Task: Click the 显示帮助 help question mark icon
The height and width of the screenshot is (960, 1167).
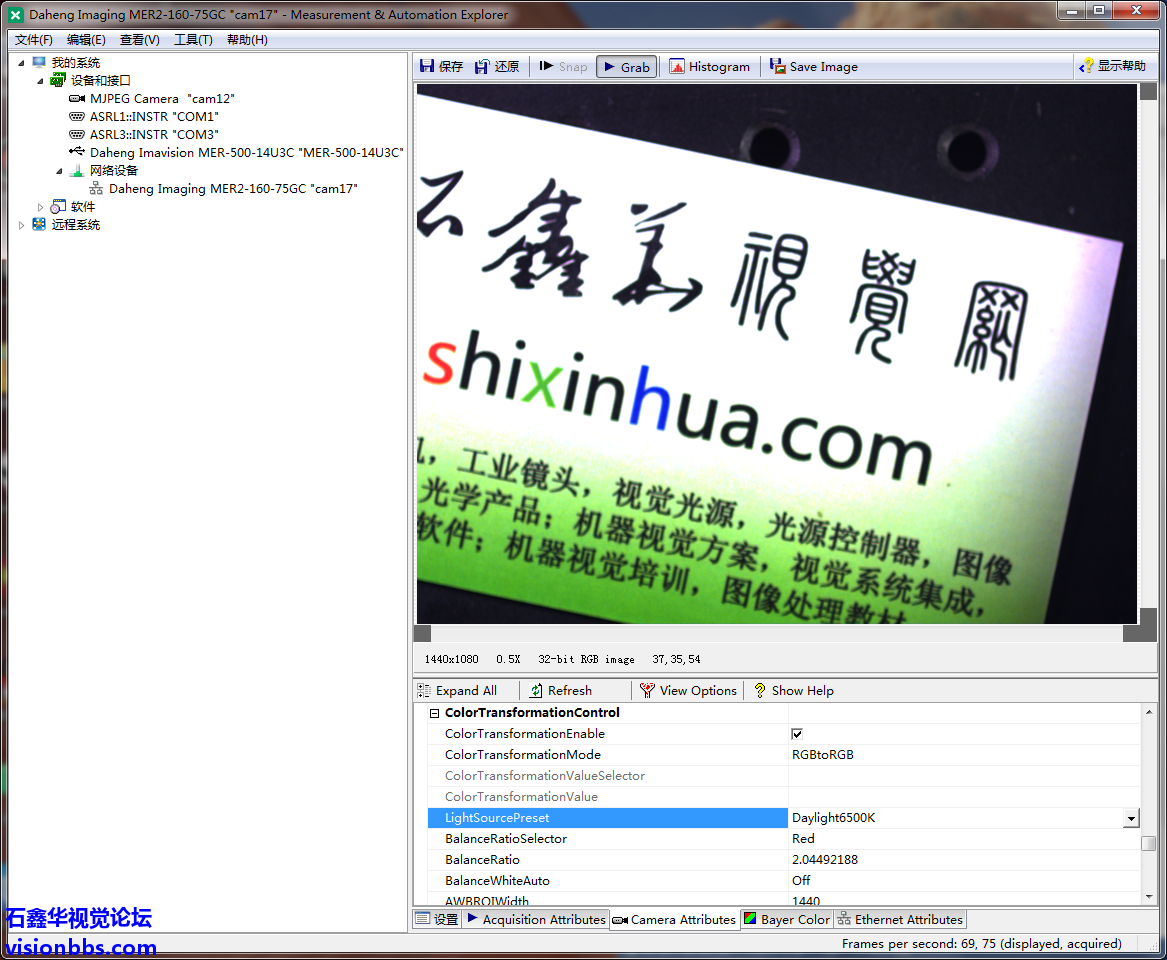Action: coord(1087,66)
